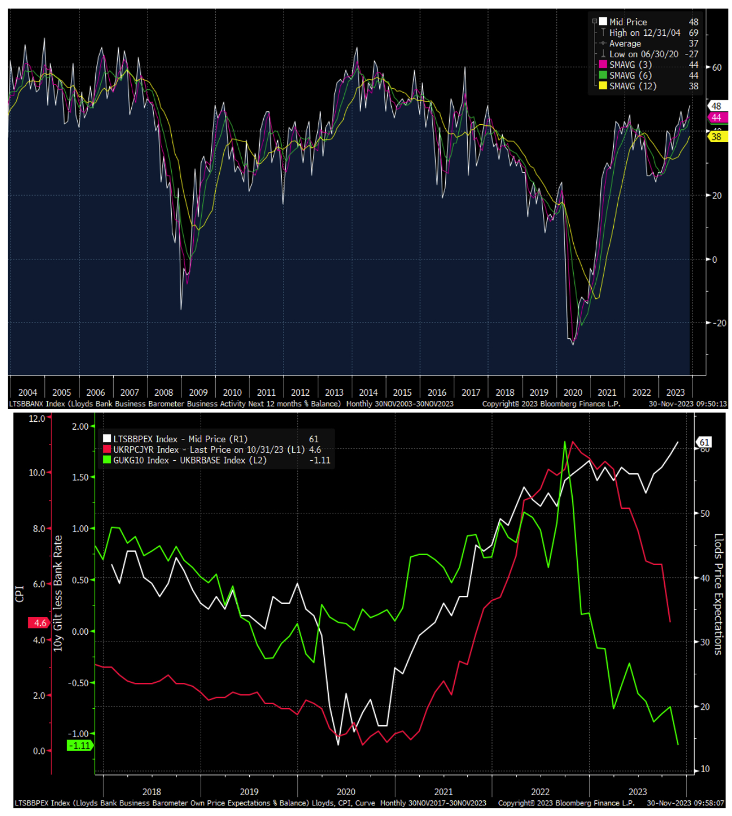Click the yellow SMAVG (12) swatch
The width and height of the screenshot is (732, 816).
pyautogui.click(x=603, y=86)
